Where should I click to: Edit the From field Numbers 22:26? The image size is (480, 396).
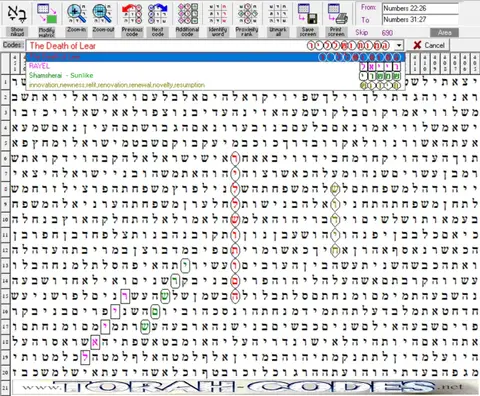pyautogui.click(x=420, y=8)
